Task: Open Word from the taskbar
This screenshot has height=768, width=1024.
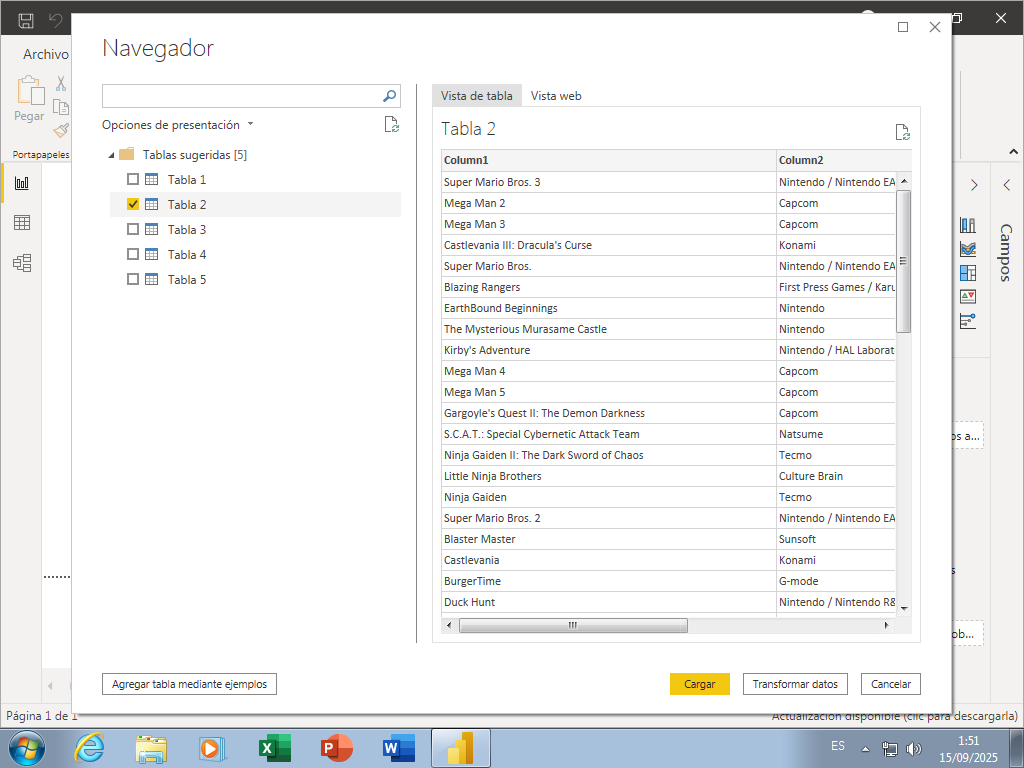Action: click(399, 748)
